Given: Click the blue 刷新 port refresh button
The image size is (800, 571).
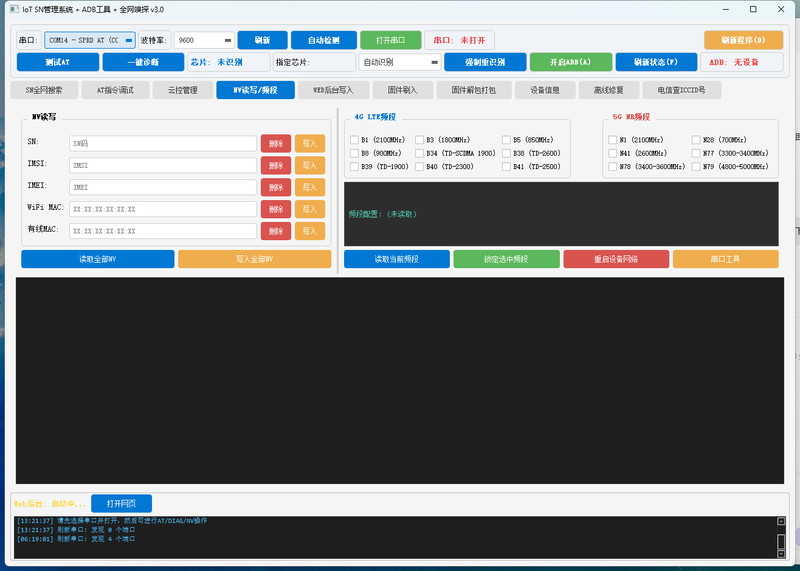Looking at the screenshot, I should 262,40.
